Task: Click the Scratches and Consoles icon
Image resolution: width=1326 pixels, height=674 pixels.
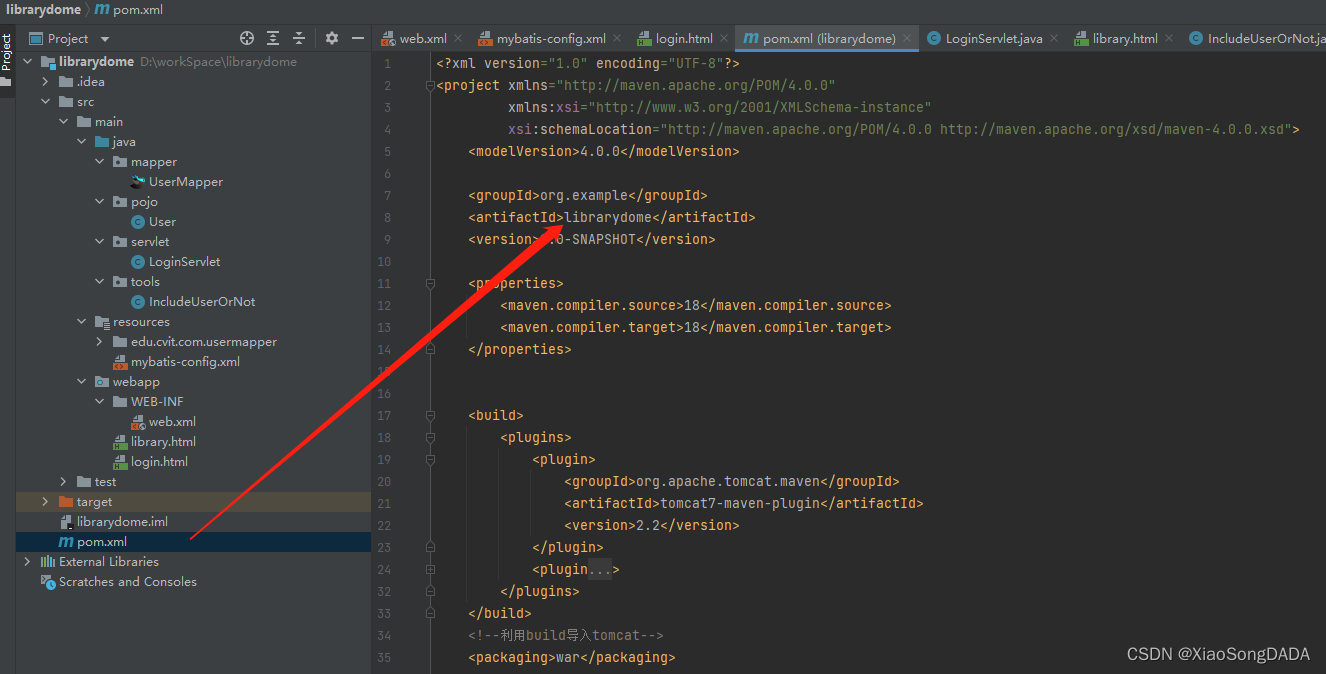Action: pos(47,582)
